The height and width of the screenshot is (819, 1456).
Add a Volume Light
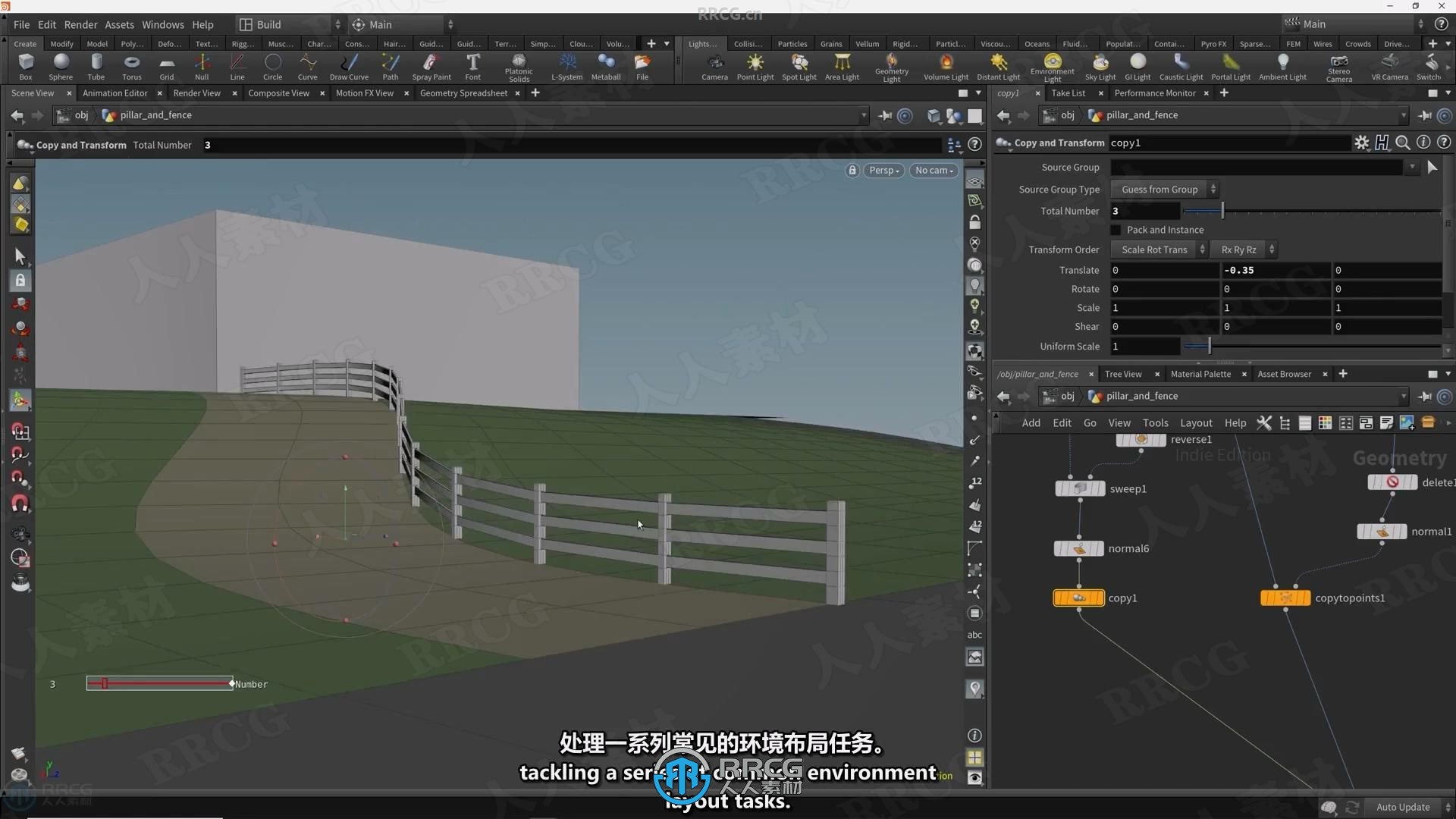946,67
